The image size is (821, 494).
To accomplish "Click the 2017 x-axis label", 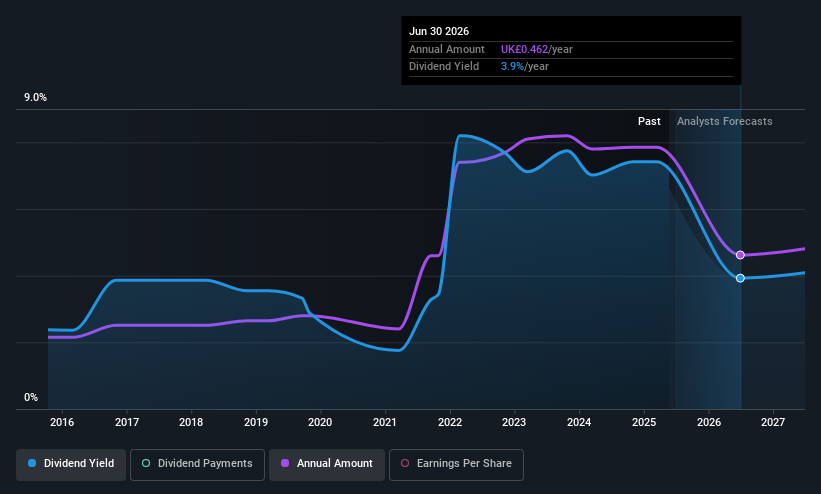I will click(x=127, y=422).
